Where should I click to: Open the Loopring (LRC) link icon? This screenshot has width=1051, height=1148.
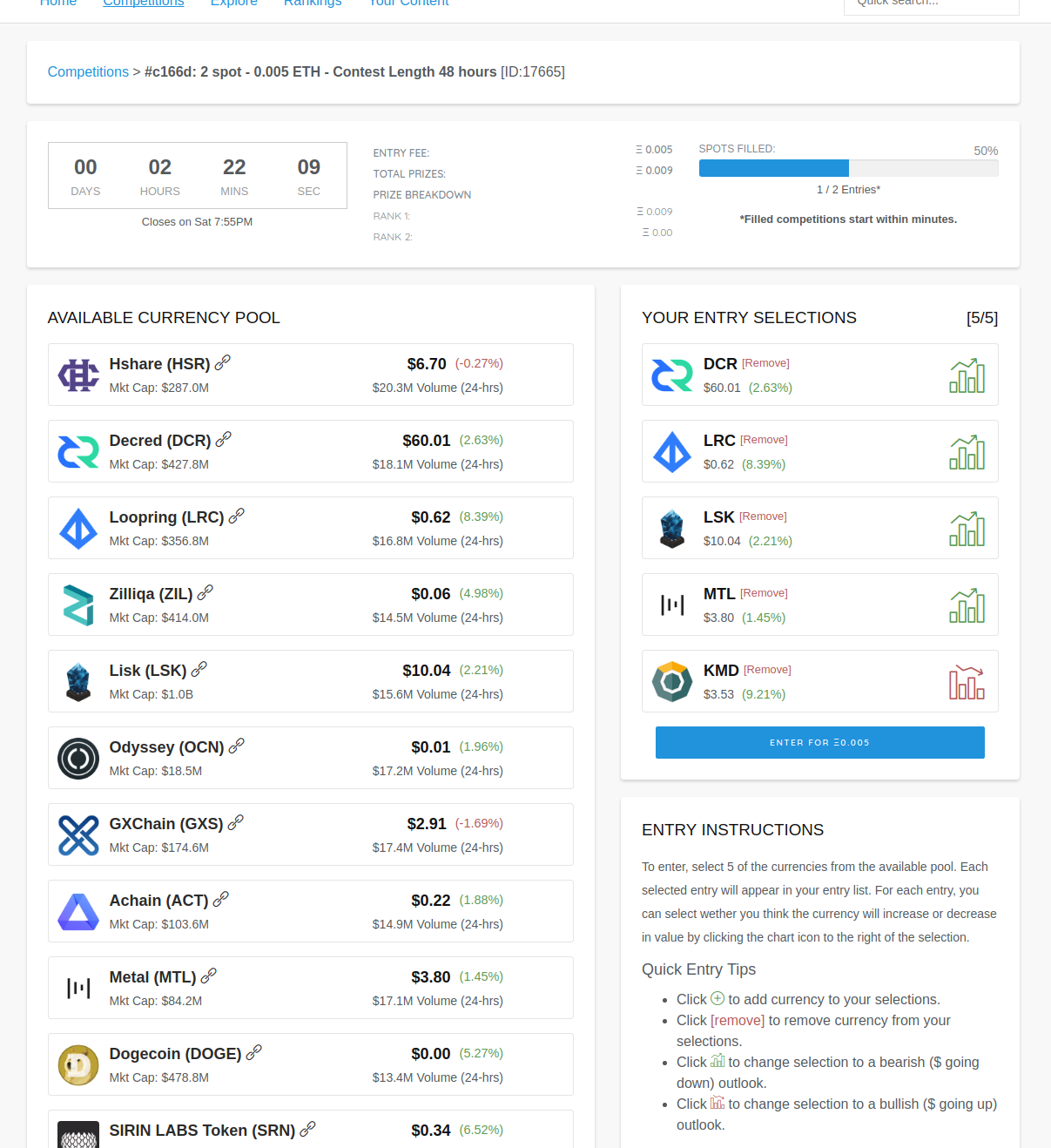click(x=237, y=516)
